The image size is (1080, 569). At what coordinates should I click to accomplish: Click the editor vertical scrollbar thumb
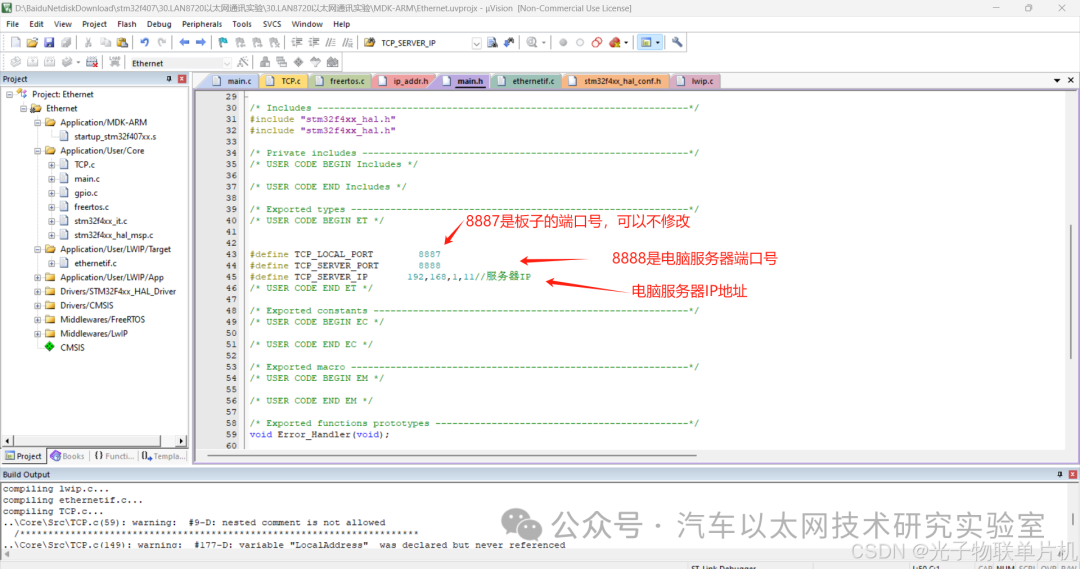click(x=1071, y=291)
